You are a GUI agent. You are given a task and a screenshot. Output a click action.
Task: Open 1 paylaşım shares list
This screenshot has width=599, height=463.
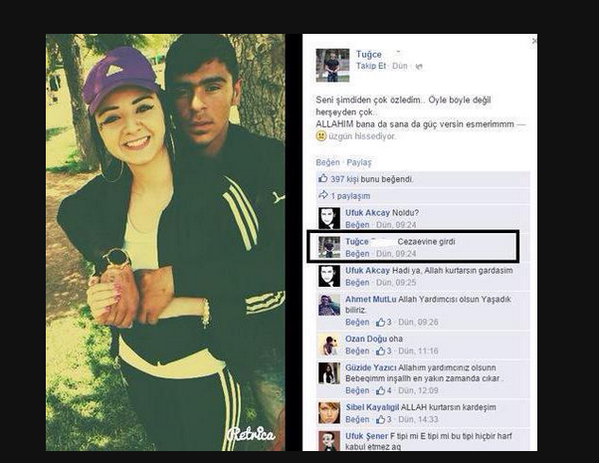[350, 196]
